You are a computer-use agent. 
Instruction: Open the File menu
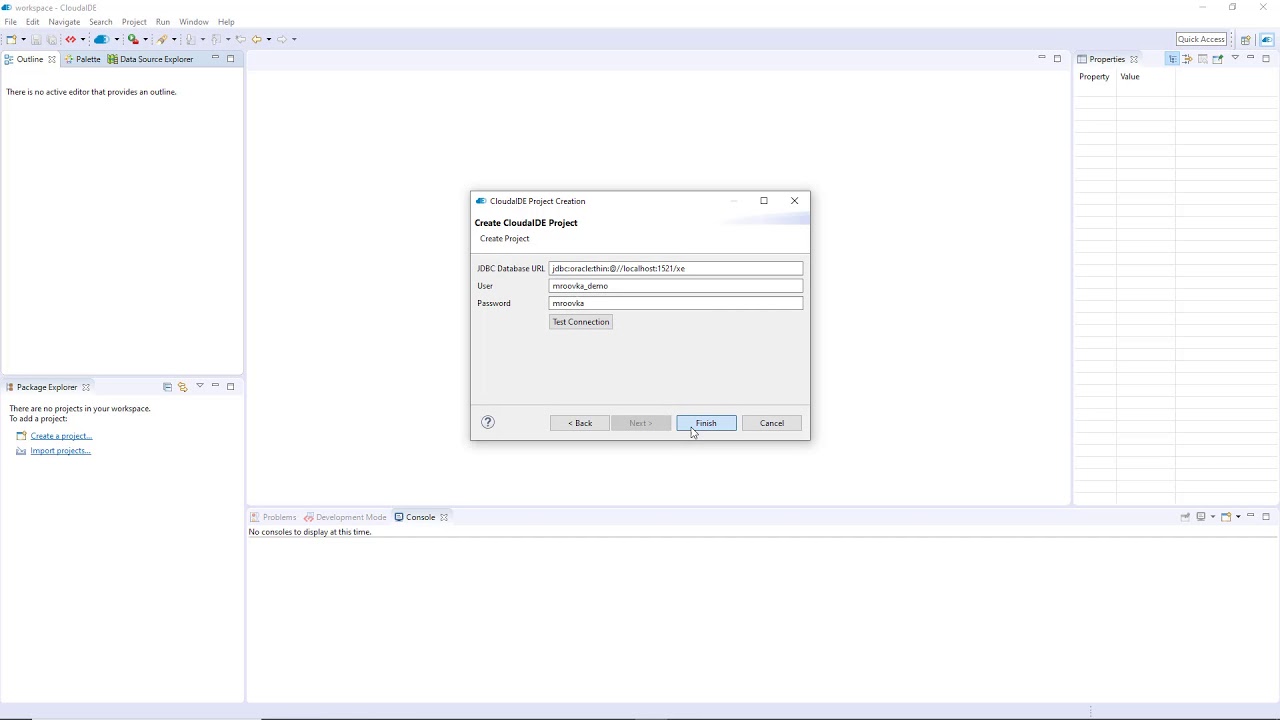click(x=10, y=22)
